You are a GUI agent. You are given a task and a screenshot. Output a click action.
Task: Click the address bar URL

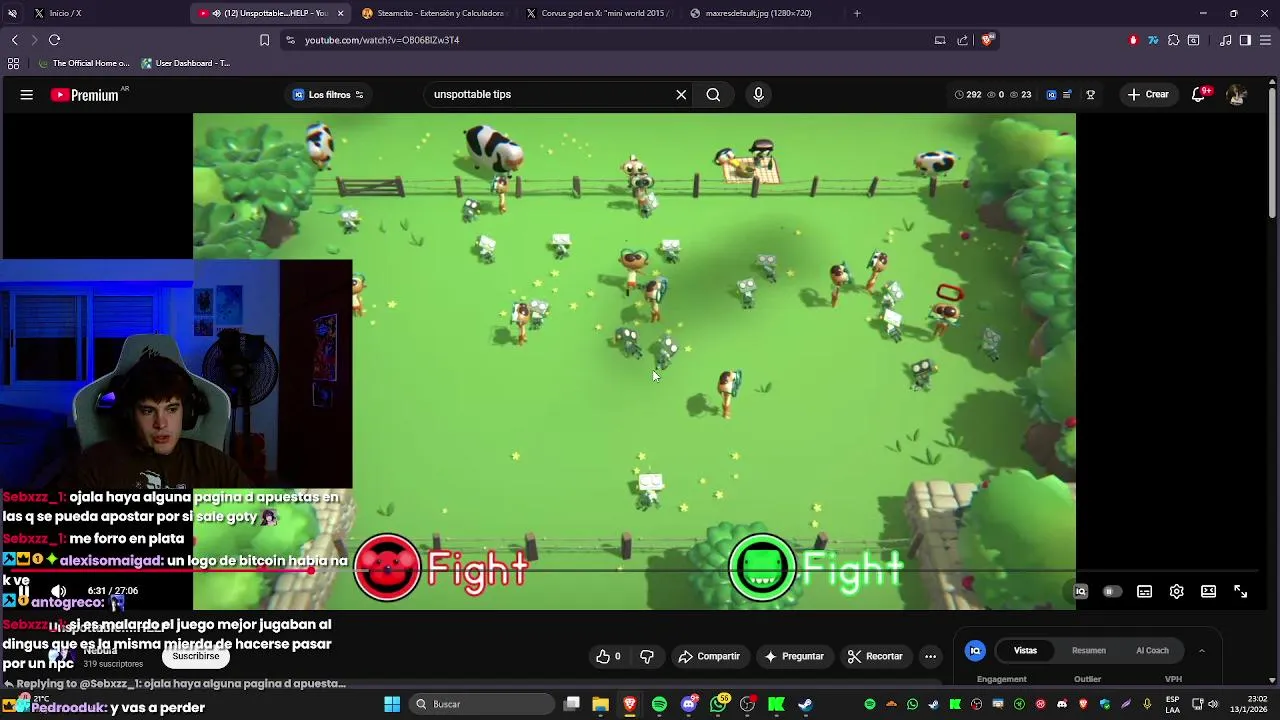click(382, 40)
